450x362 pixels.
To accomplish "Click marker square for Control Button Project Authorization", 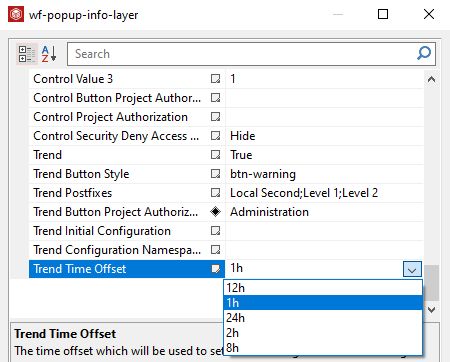I will pyautogui.click(x=215, y=98).
